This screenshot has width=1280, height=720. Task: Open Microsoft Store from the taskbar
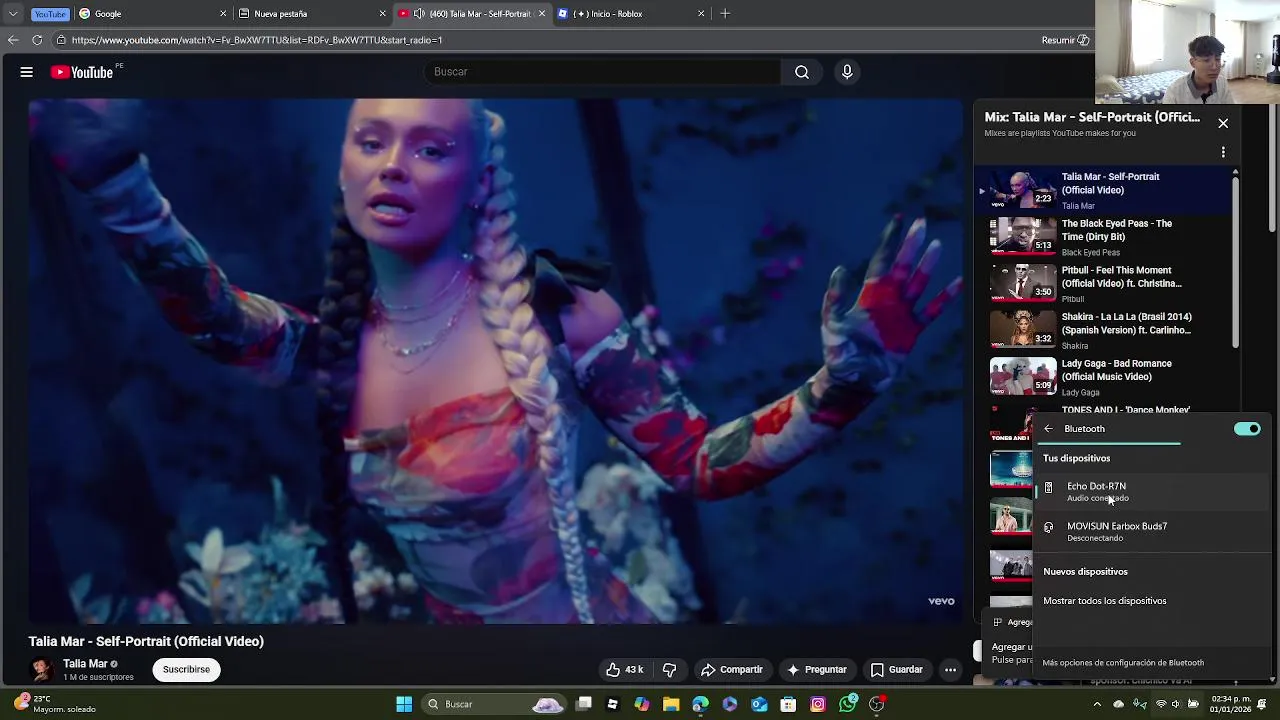(x=788, y=704)
